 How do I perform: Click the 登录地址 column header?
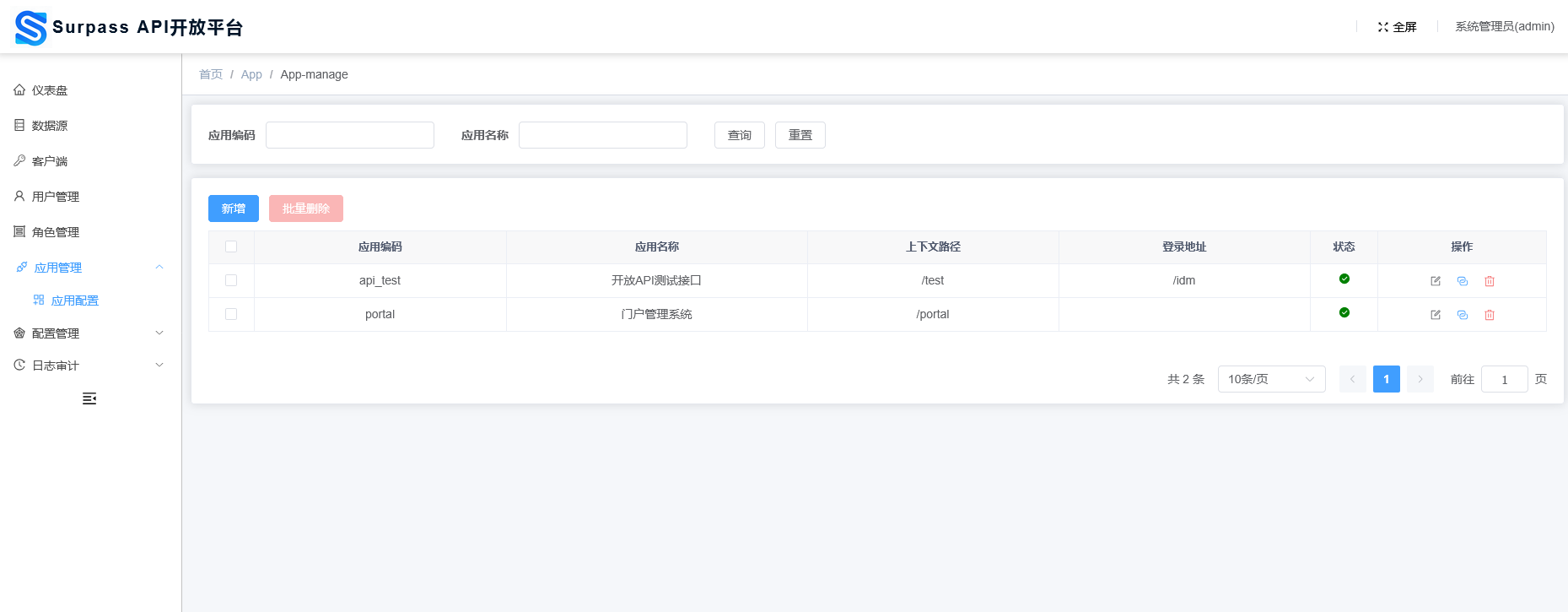click(1184, 246)
